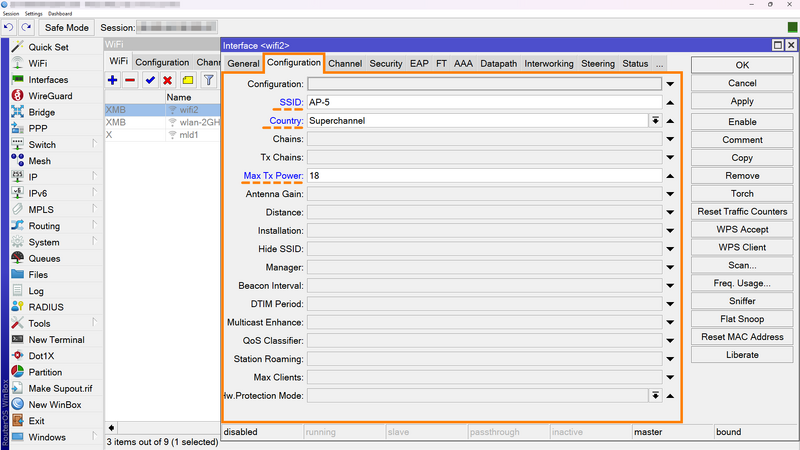Switch to the Channel tab

pos(345,64)
